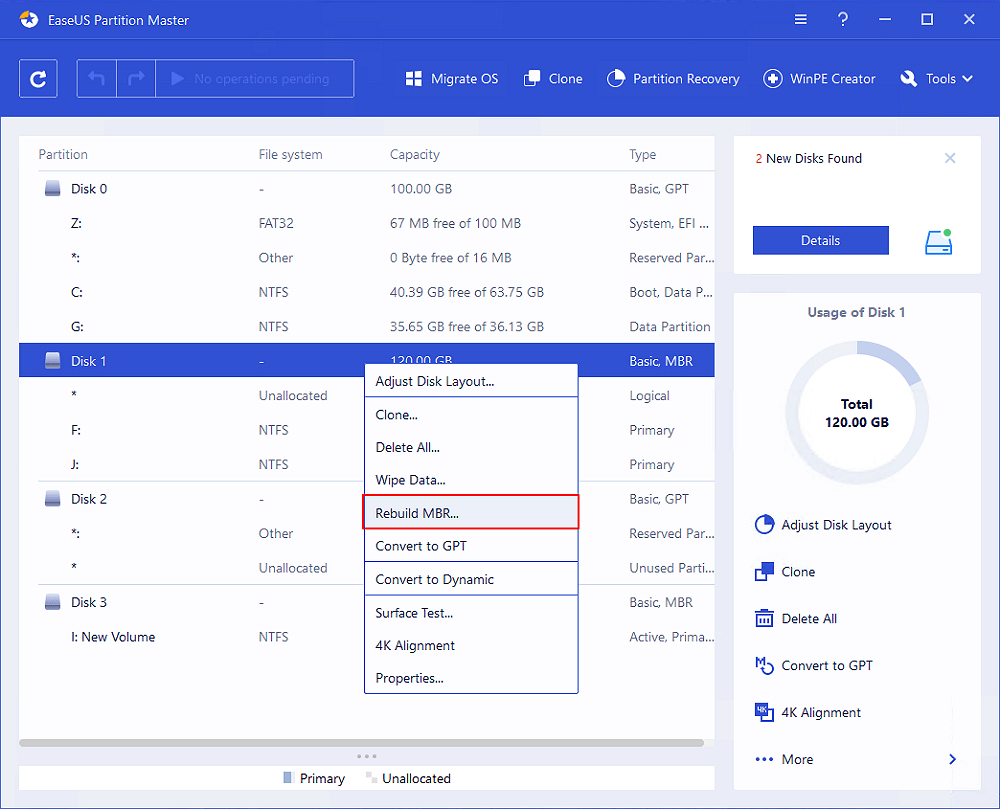Open WinPE Creator
The width and height of the screenshot is (1000, 809).
pyautogui.click(x=819, y=78)
